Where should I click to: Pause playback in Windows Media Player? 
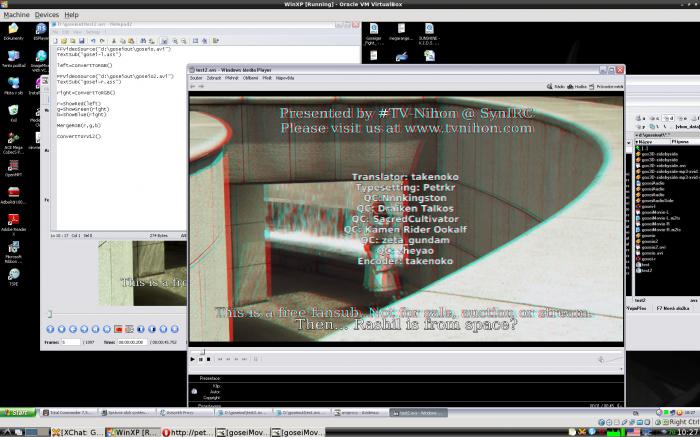(x=200, y=359)
